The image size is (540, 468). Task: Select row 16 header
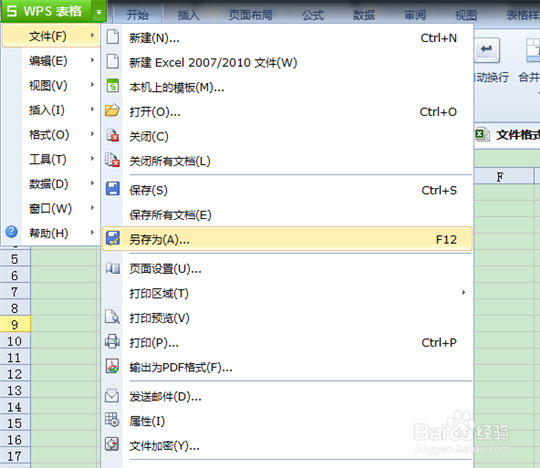(15, 440)
